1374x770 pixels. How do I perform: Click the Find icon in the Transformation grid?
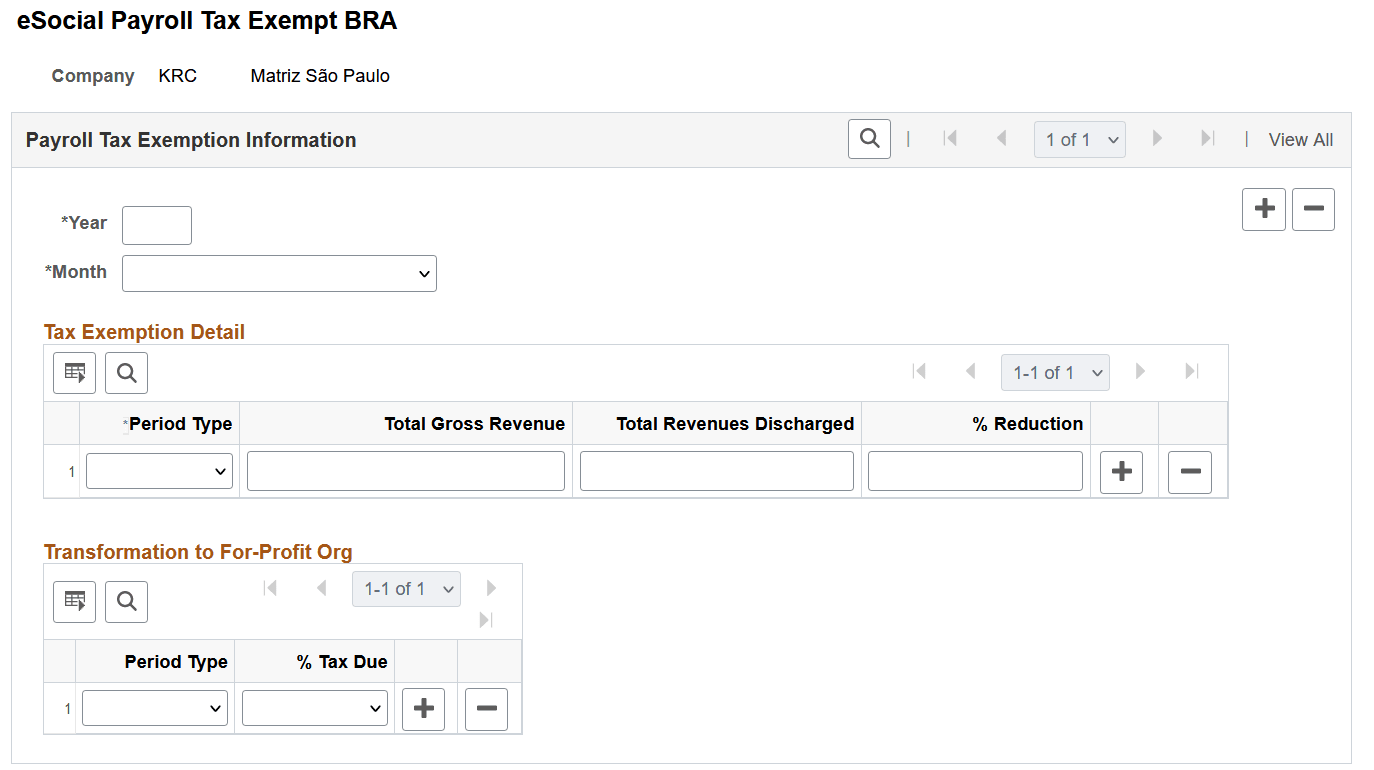coord(126,601)
